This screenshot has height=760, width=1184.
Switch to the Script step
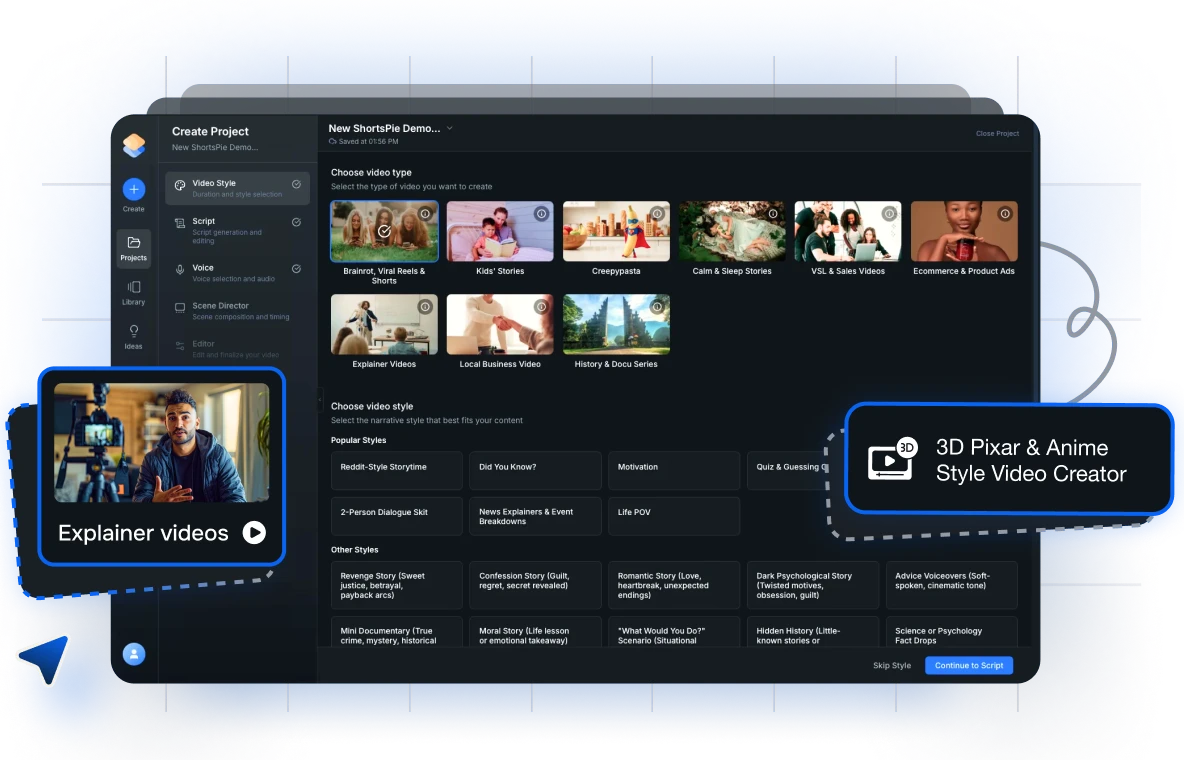point(204,221)
